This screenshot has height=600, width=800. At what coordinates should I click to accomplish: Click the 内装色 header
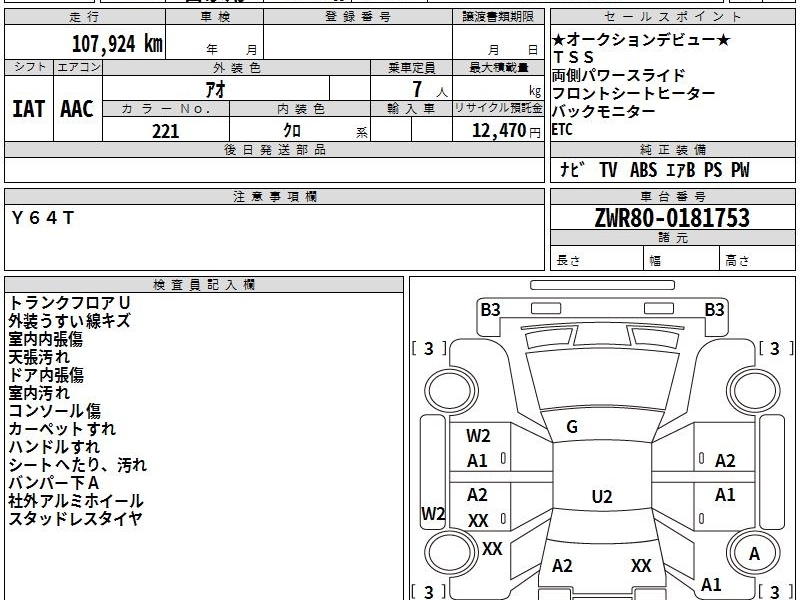300,109
